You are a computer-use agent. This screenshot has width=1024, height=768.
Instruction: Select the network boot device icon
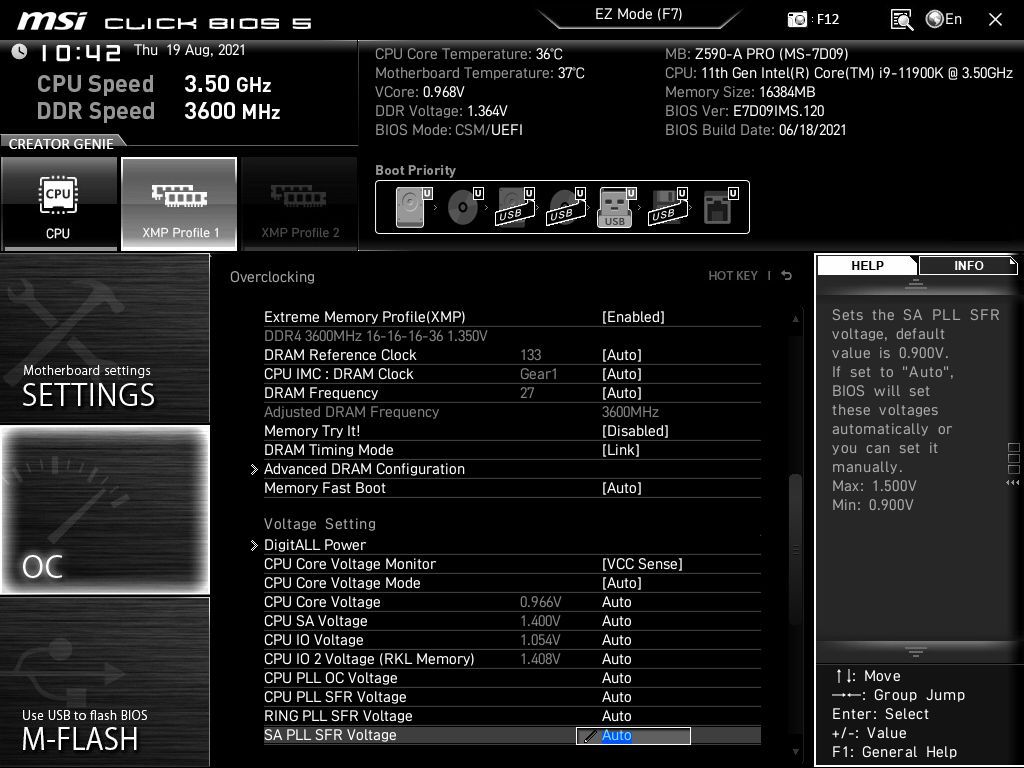(719, 207)
